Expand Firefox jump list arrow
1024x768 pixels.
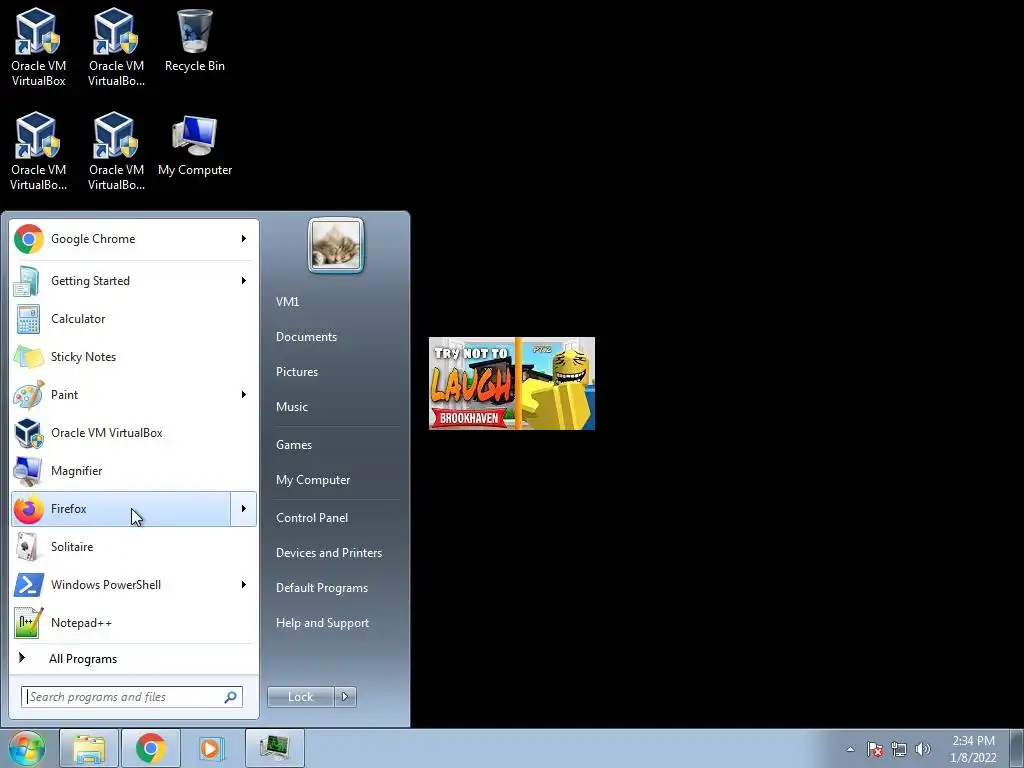244,509
